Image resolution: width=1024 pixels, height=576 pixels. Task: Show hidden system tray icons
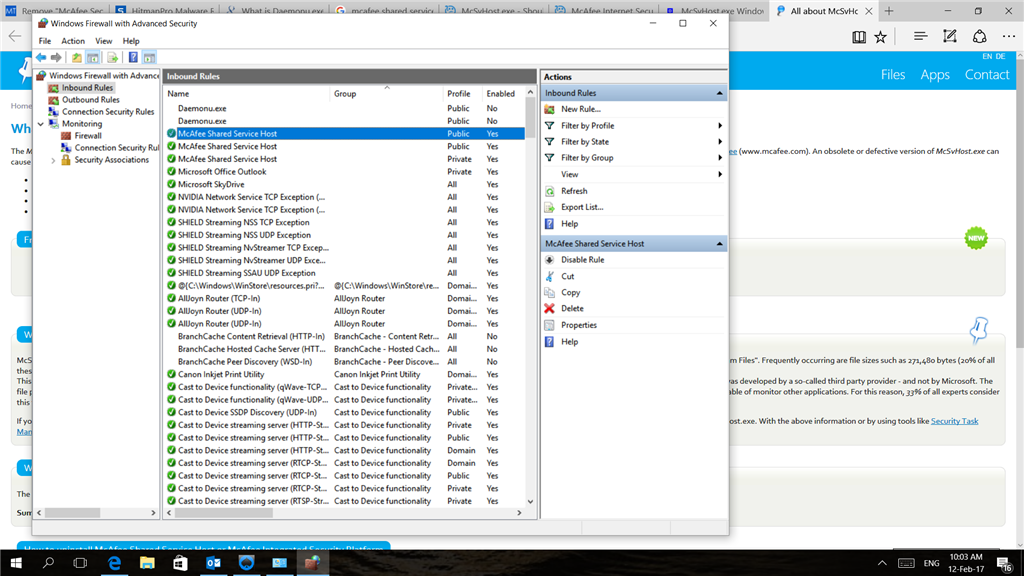tap(882, 562)
